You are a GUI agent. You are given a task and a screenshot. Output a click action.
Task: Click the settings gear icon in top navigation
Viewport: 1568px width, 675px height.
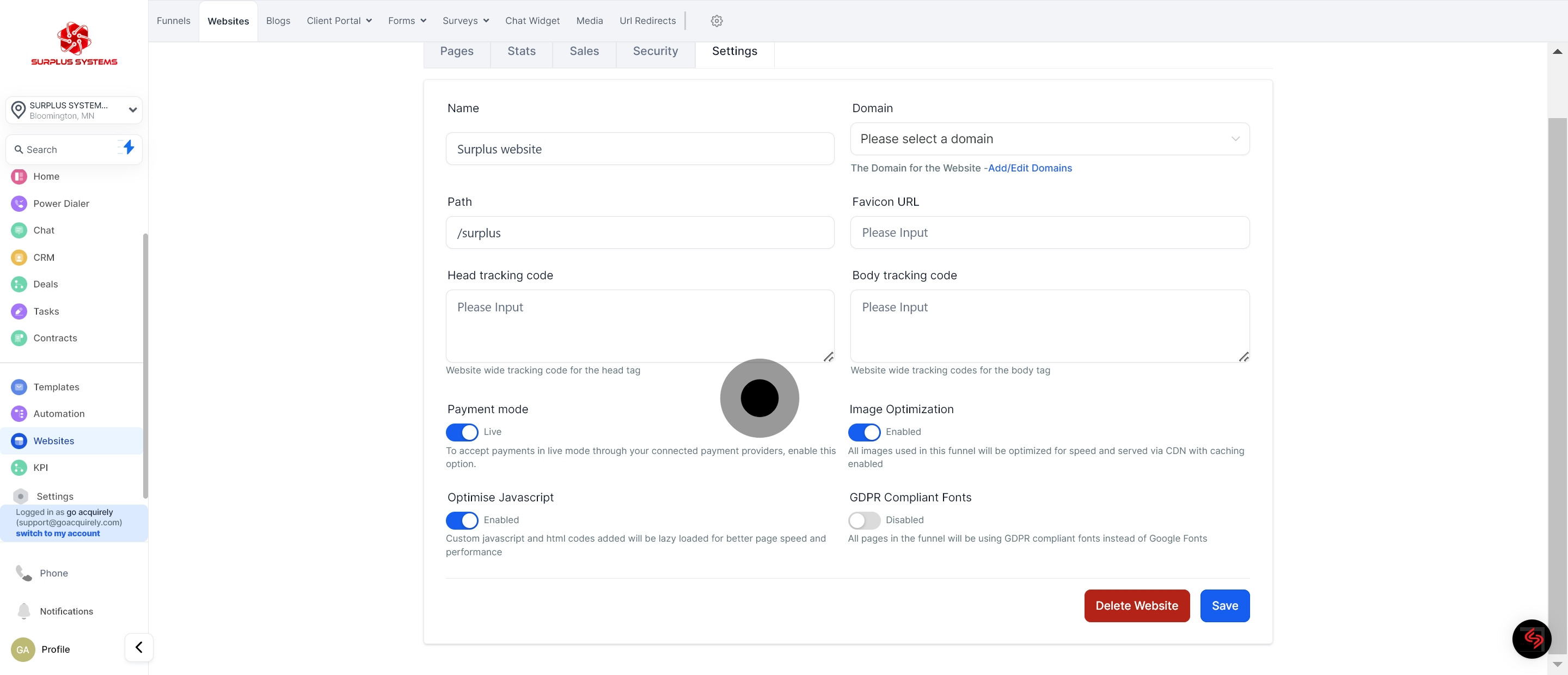coord(716,21)
